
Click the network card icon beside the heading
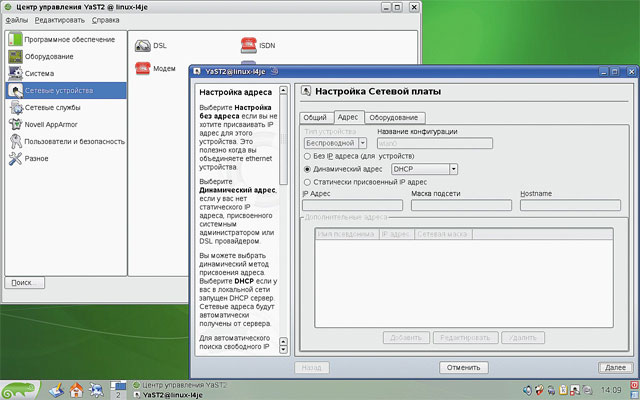(x=307, y=91)
